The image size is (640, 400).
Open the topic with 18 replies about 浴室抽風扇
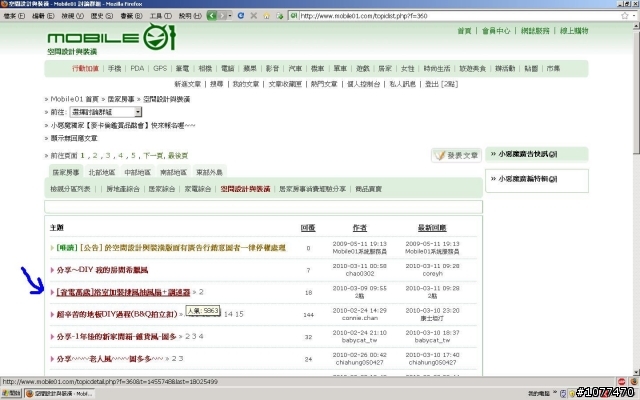(x=123, y=292)
